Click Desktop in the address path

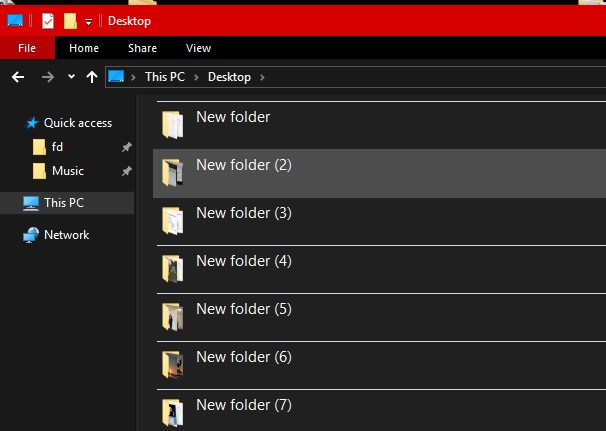coord(229,77)
